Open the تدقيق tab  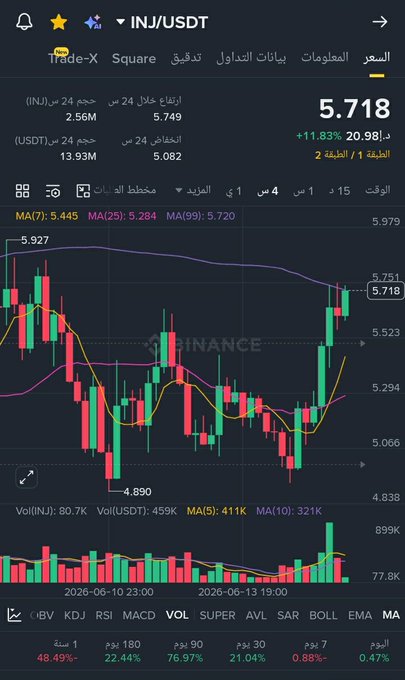click(x=186, y=58)
